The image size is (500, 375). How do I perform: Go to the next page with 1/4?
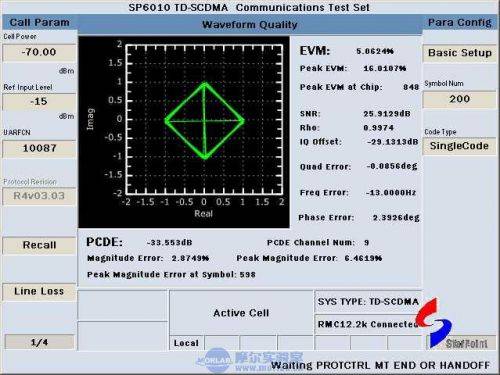tap(39, 342)
